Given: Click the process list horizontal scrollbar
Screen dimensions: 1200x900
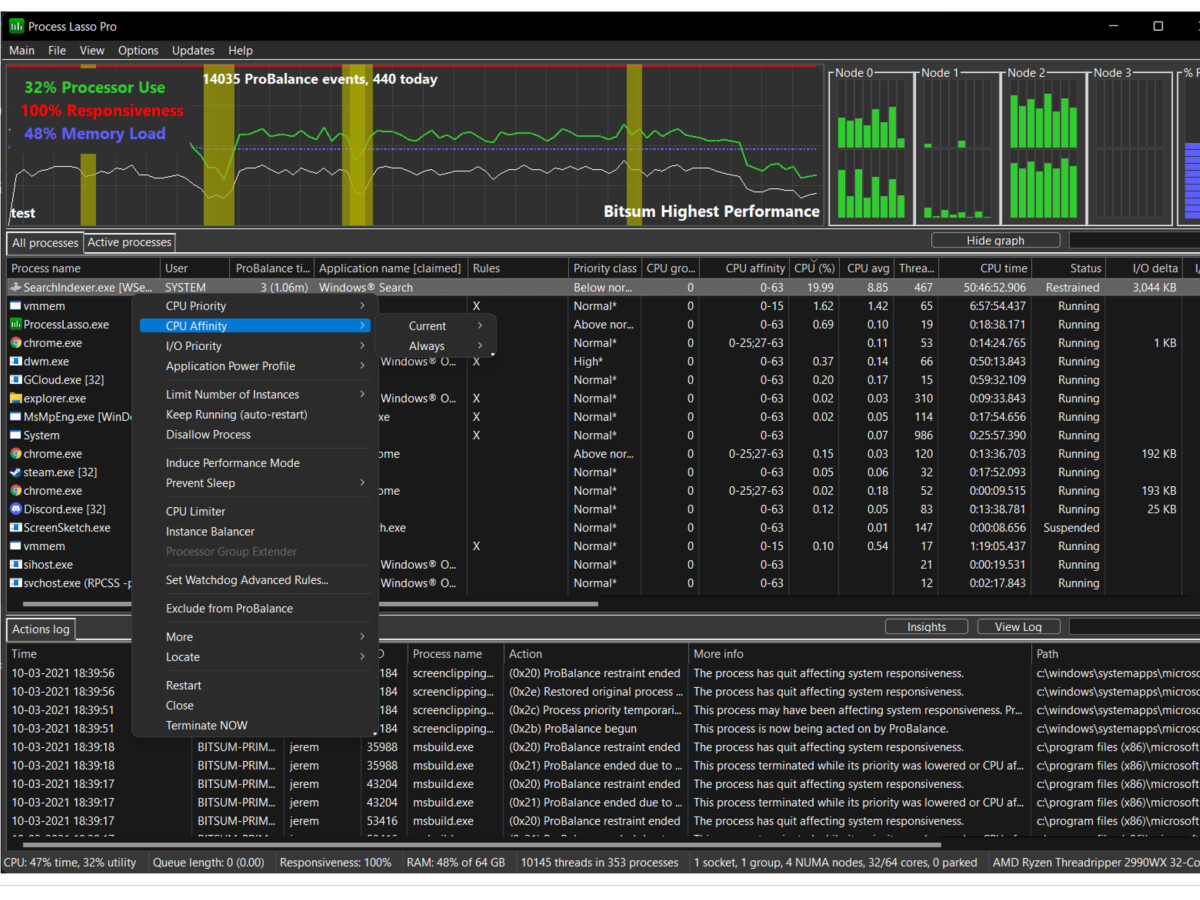Looking at the screenshot, I should (x=310, y=604).
